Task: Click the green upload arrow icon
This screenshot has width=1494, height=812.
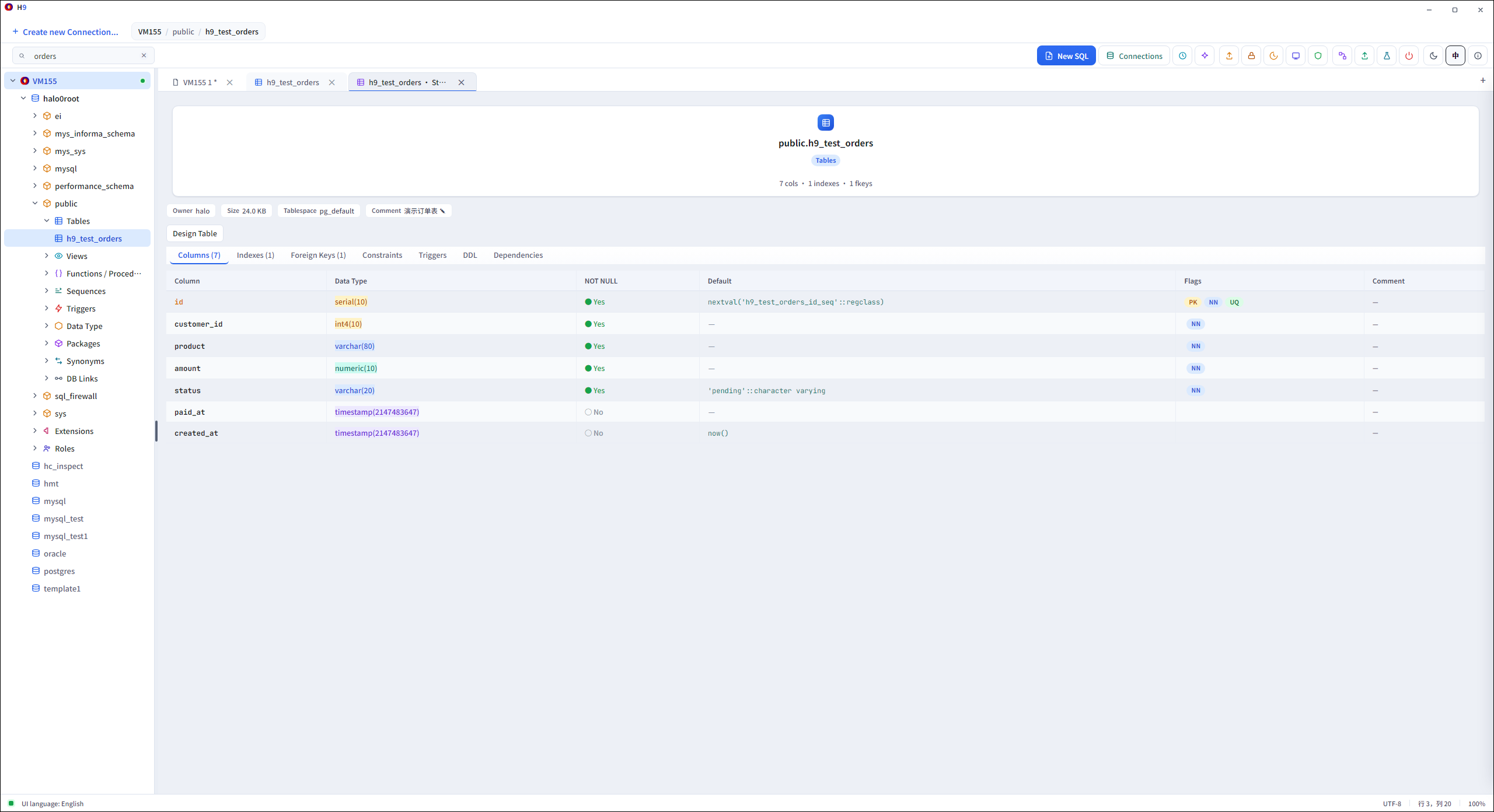Action: 1364,56
